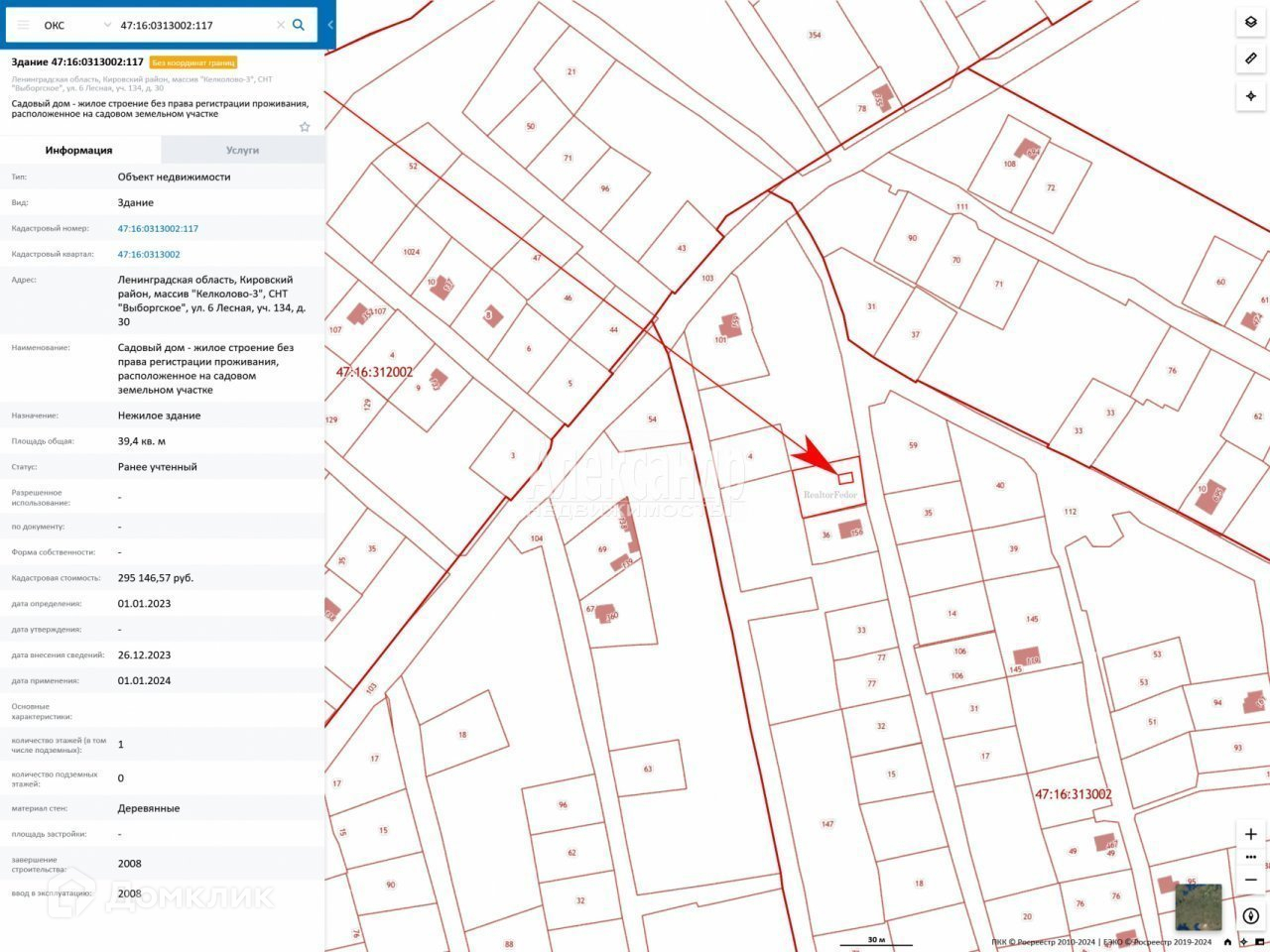Viewport: 1270px width, 952px height.
Task: Open the ОКС object type dropdown
Action: pyautogui.click(x=77, y=25)
